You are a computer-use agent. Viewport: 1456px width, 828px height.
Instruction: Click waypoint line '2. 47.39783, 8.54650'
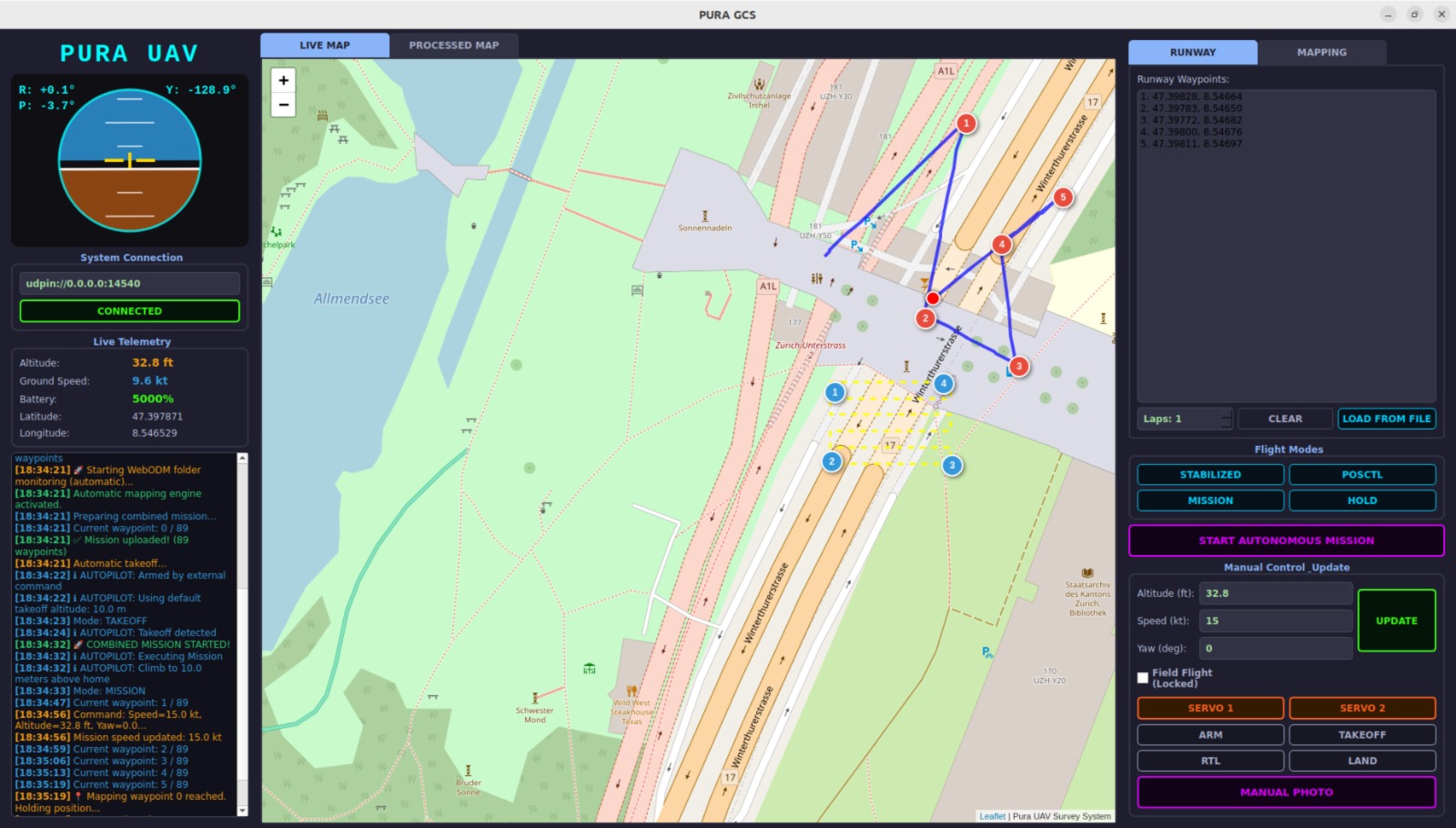point(1191,108)
